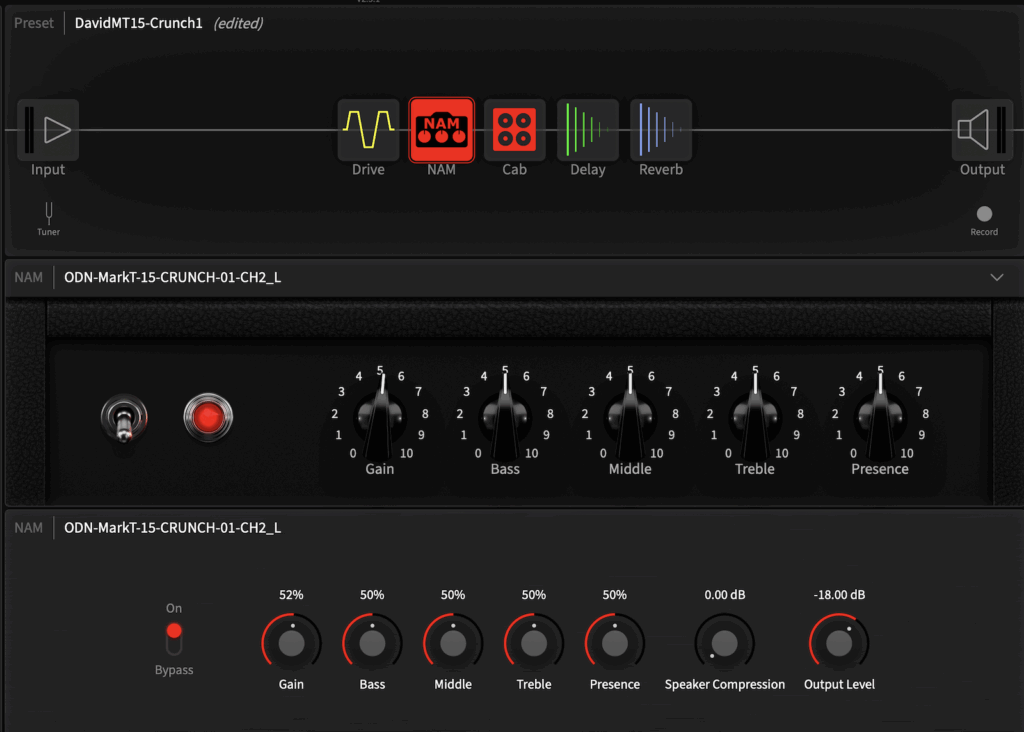Select the Reverb effect block
Image resolution: width=1024 pixels, height=732 pixels.
[661, 130]
